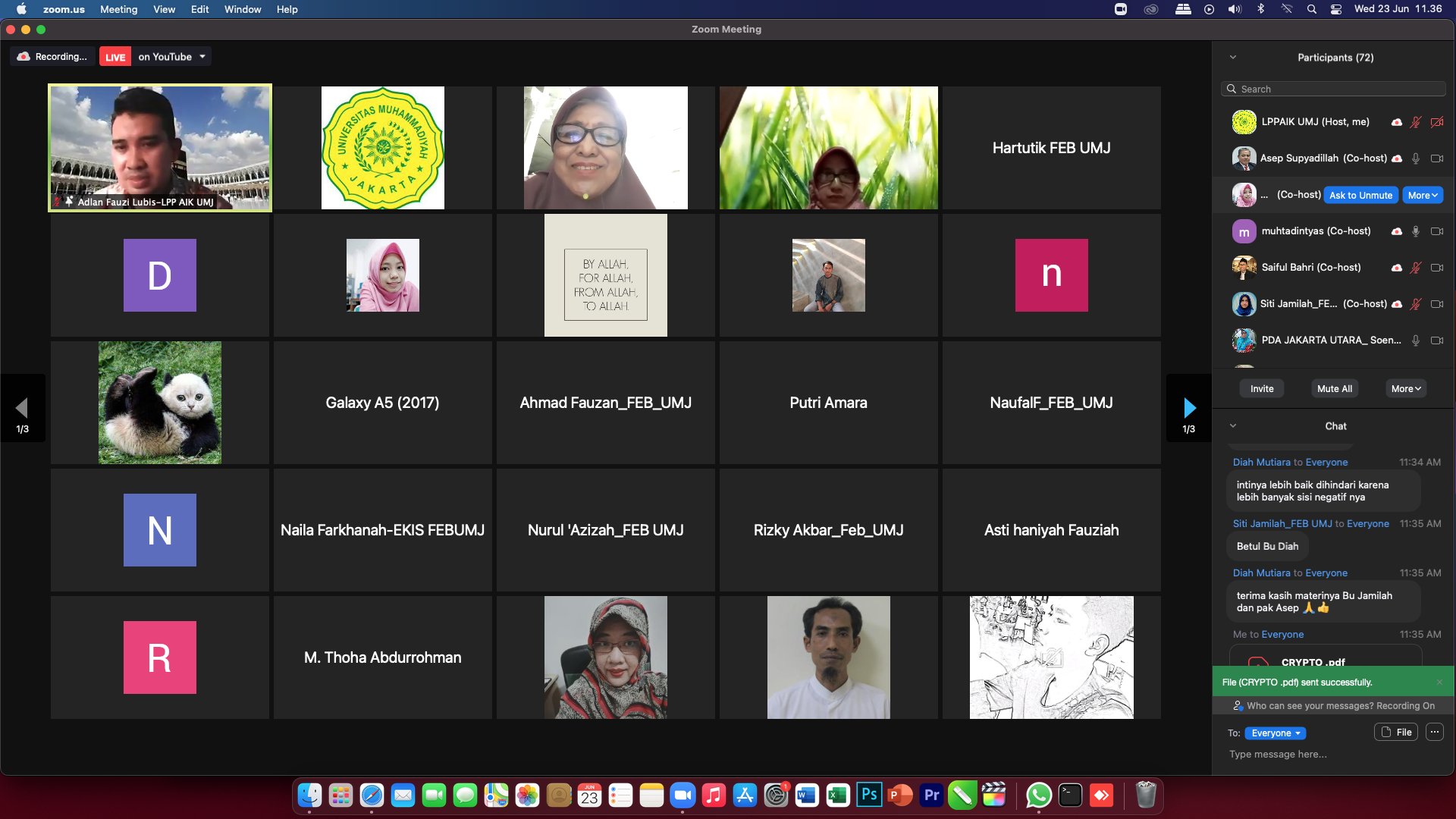Click the Zoom icon in the dock
This screenshot has width=1456, height=819.
click(682, 795)
